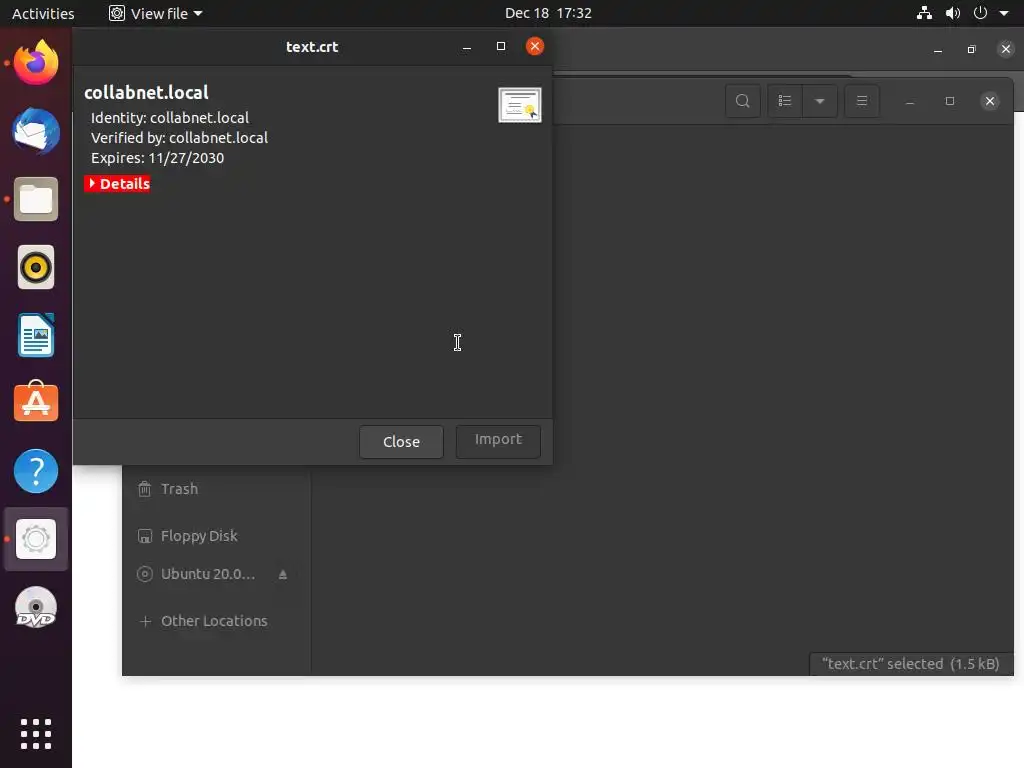
Task: Open the DVD disc icon in the dock
Action: (x=36, y=608)
